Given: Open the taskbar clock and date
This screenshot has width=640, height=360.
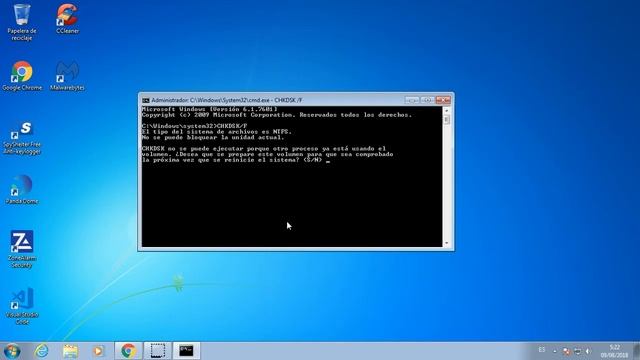Looking at the screenshot, I should (x=614, y=351).
